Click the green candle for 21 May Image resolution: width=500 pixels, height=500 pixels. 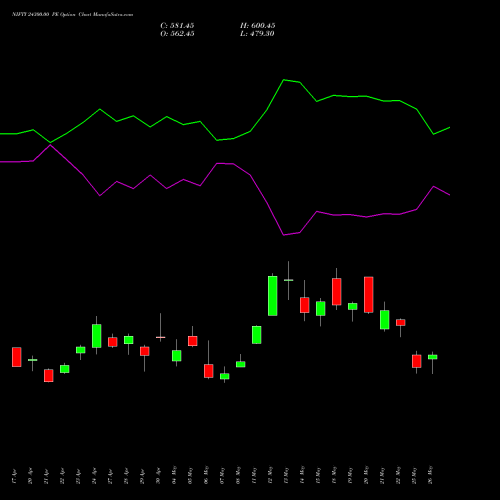click(x=385, y=320)
